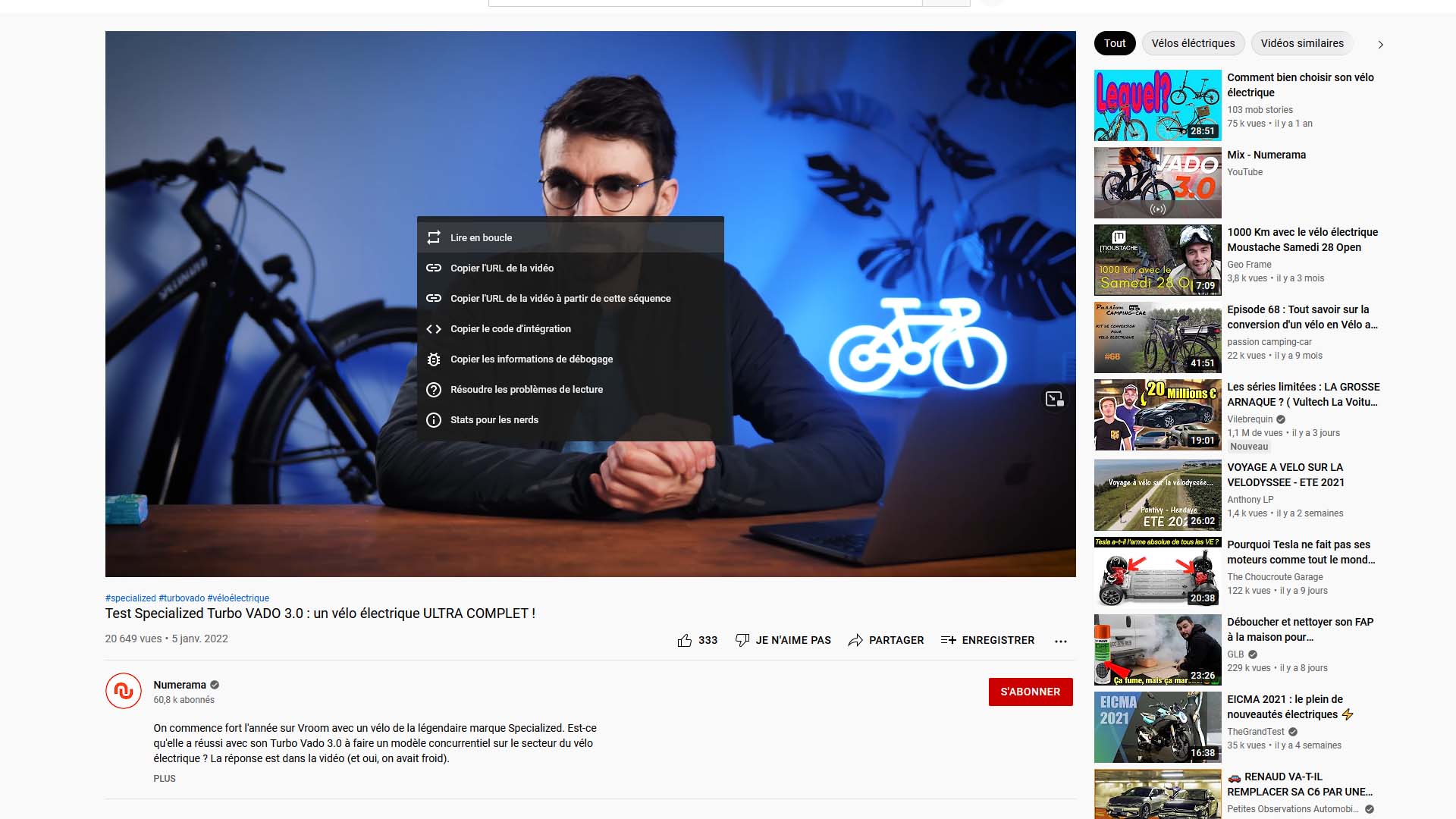Click the video title 'Test Specialized Turbo VADO 3.0'
The width and height of the screenshot is (1456, 819).
click(x=320, y=613)
